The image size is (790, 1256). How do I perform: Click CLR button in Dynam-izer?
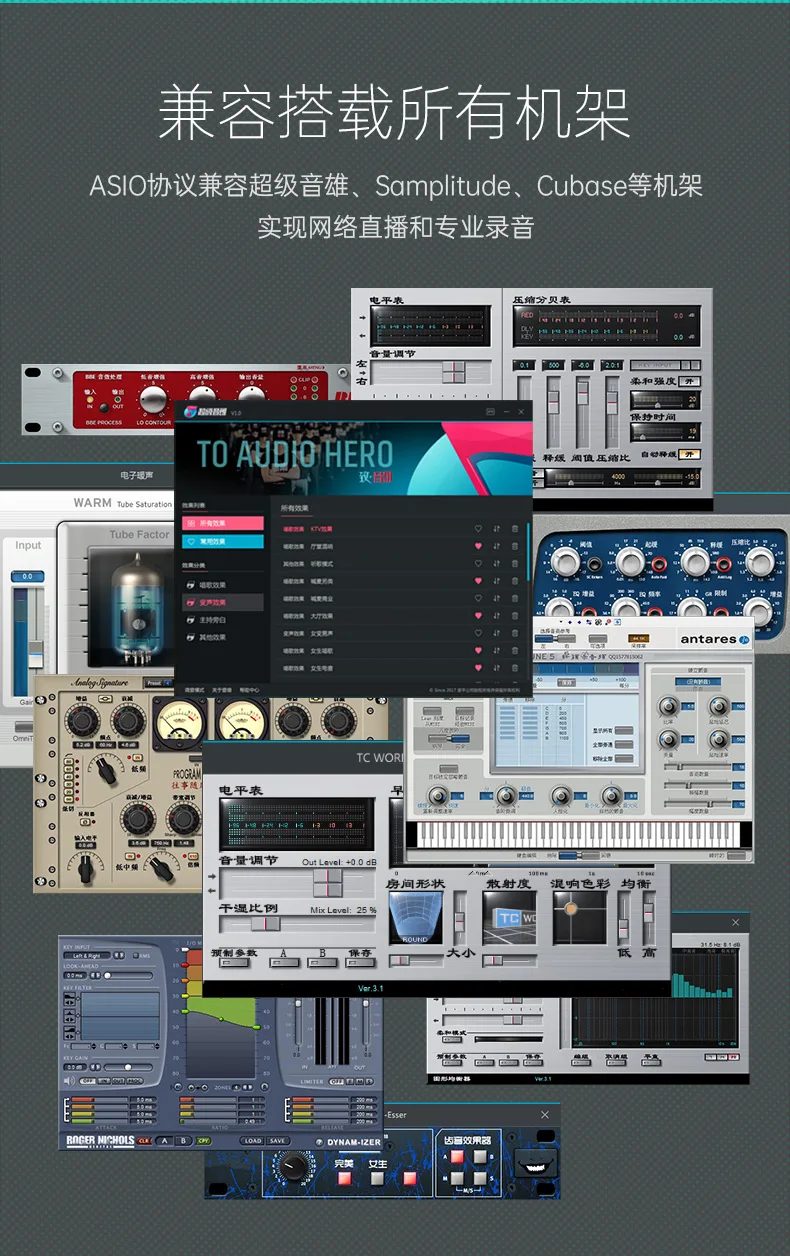pos(144,1140)
